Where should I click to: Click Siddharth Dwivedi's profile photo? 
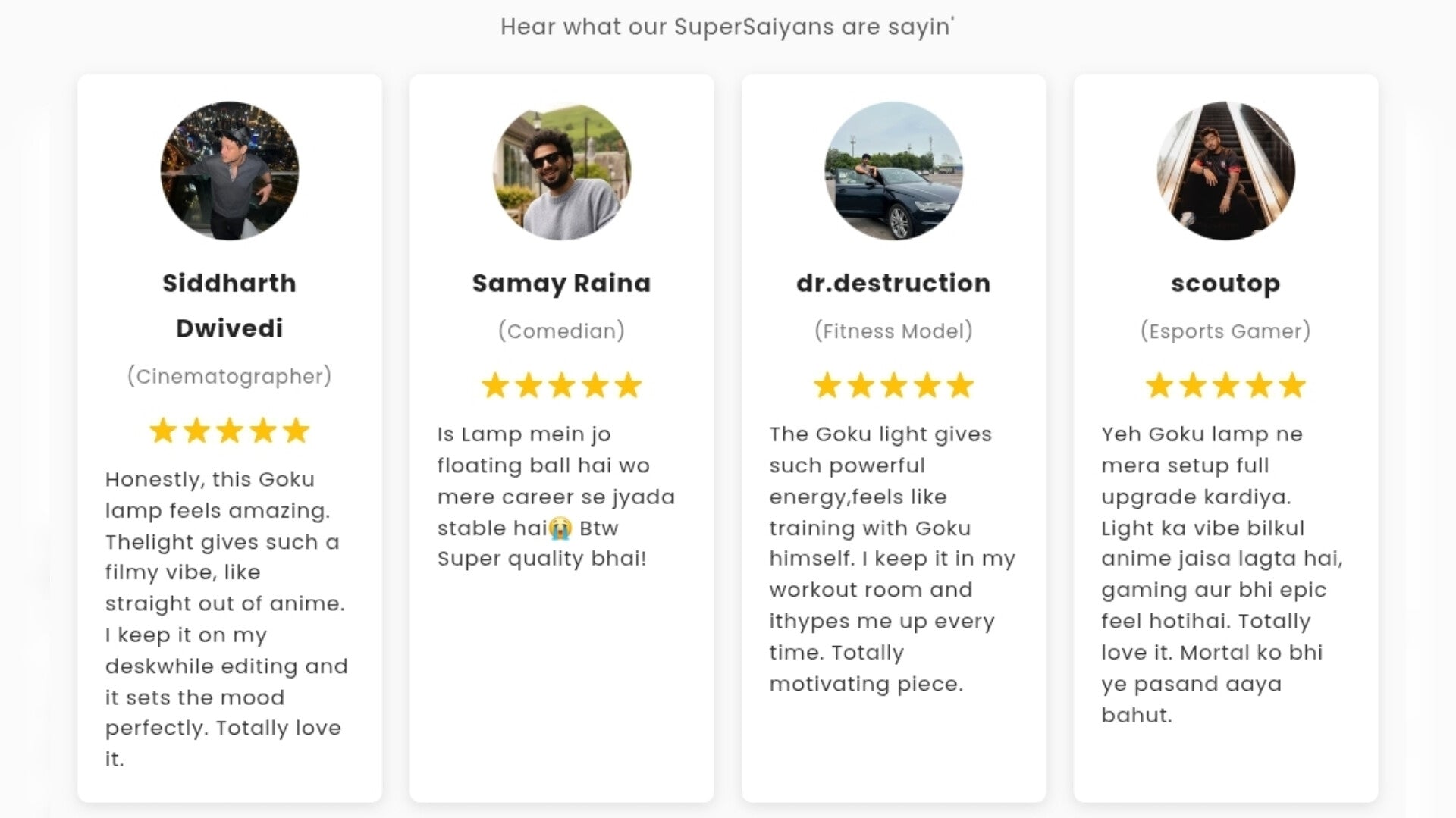pyautogui.click(x=229, y=171)
